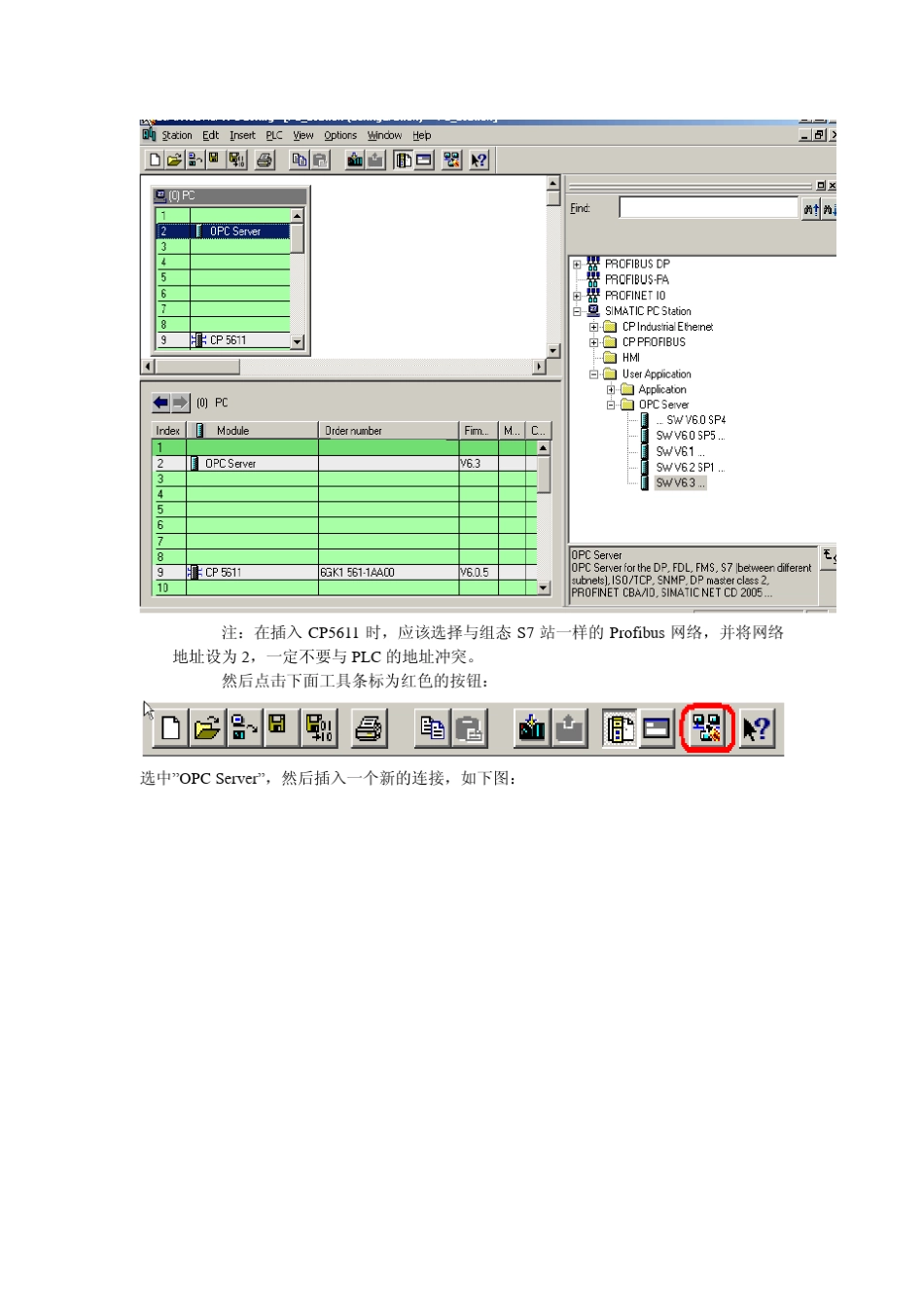
Task: Click New icon in HW Config window toolbar
Action: pos(155,160)
